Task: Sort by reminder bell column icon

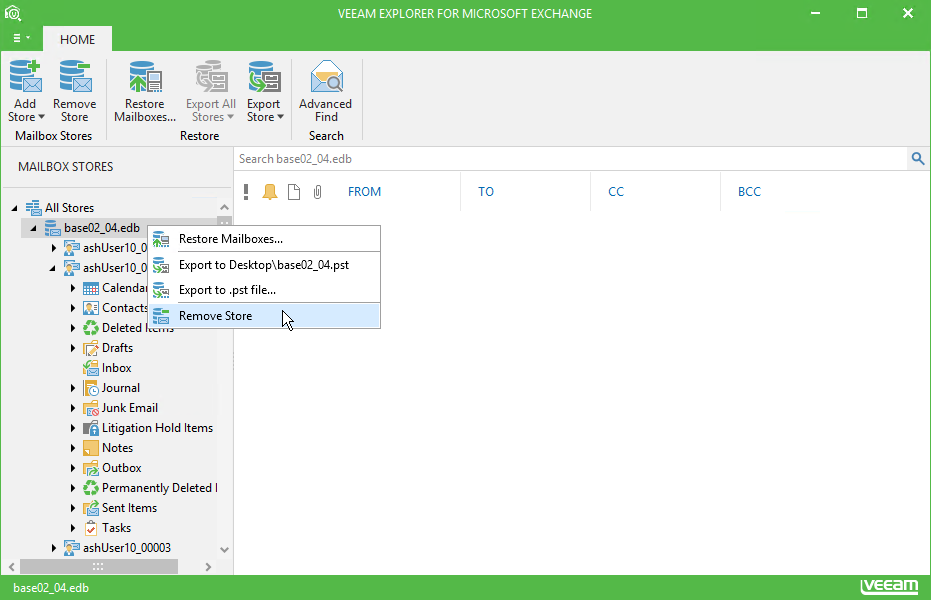Action: click(x=270, y=192)
